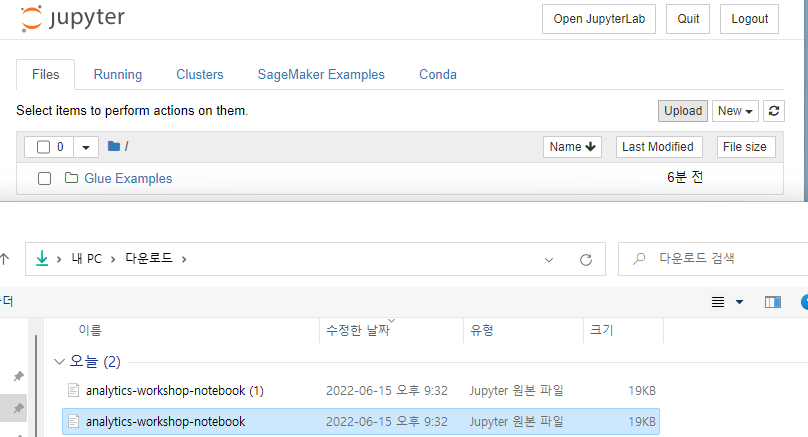Click the chevron before 내 PC in the address bar
Viewport: 808px width, 437px height.
tap(59, 259)
